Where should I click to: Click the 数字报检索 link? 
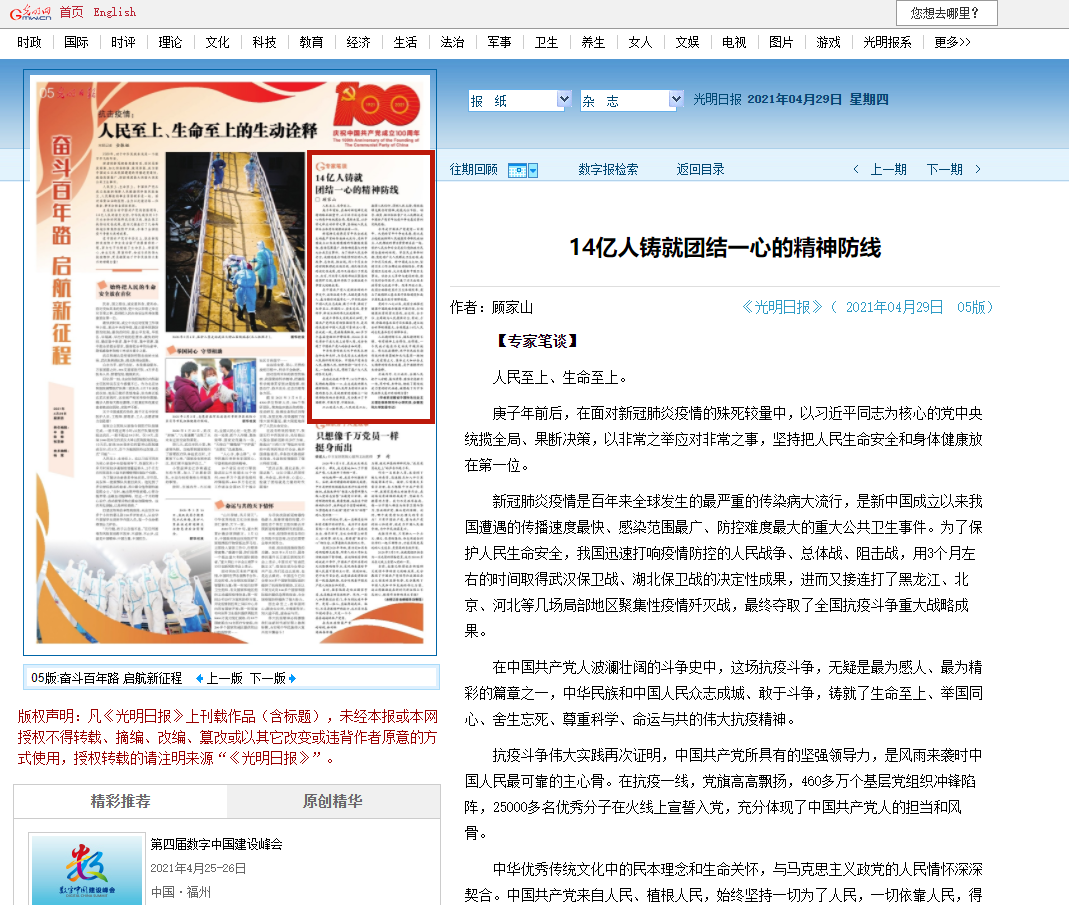click(608, 169)
